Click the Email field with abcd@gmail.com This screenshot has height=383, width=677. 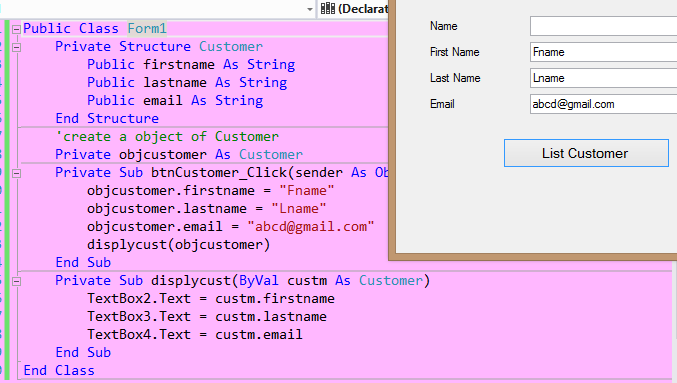603,104
